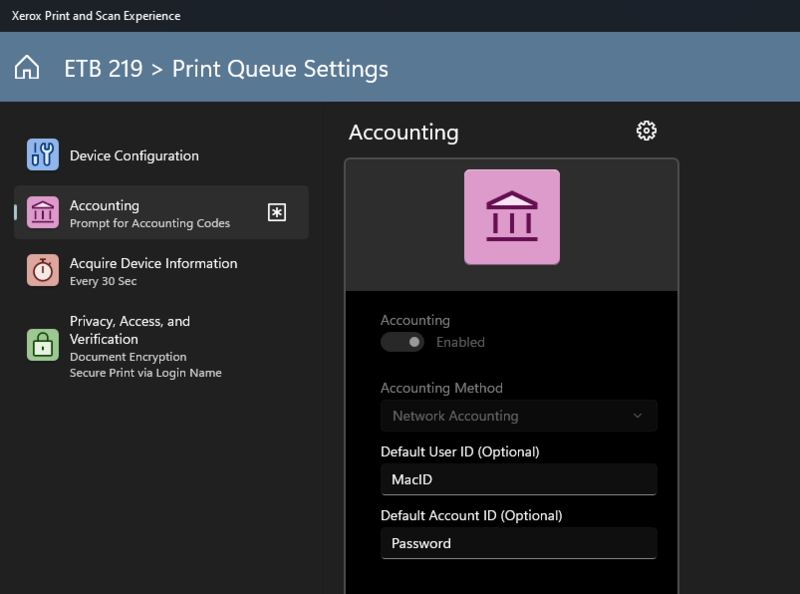
Task: Toggle the Accounting Enabled switch
Action: click(x=402, y=342)
